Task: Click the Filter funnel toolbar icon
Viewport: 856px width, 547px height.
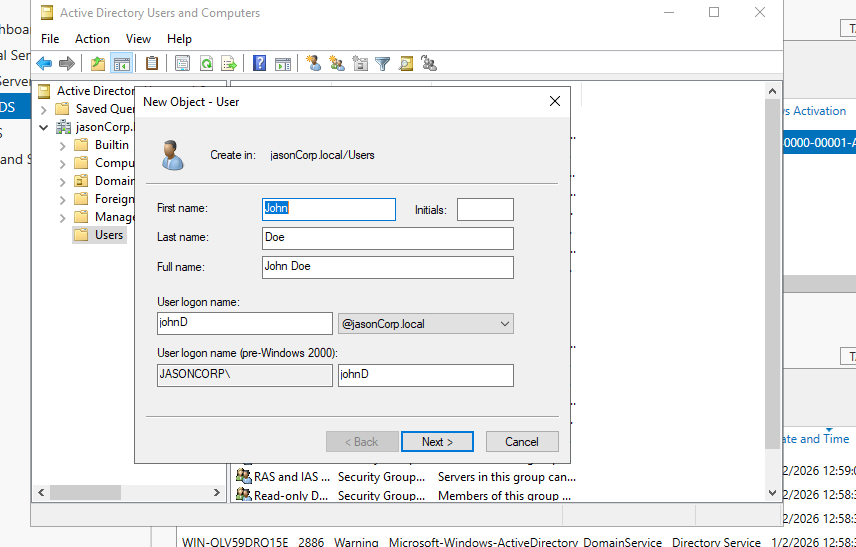Action: point(383,64)
